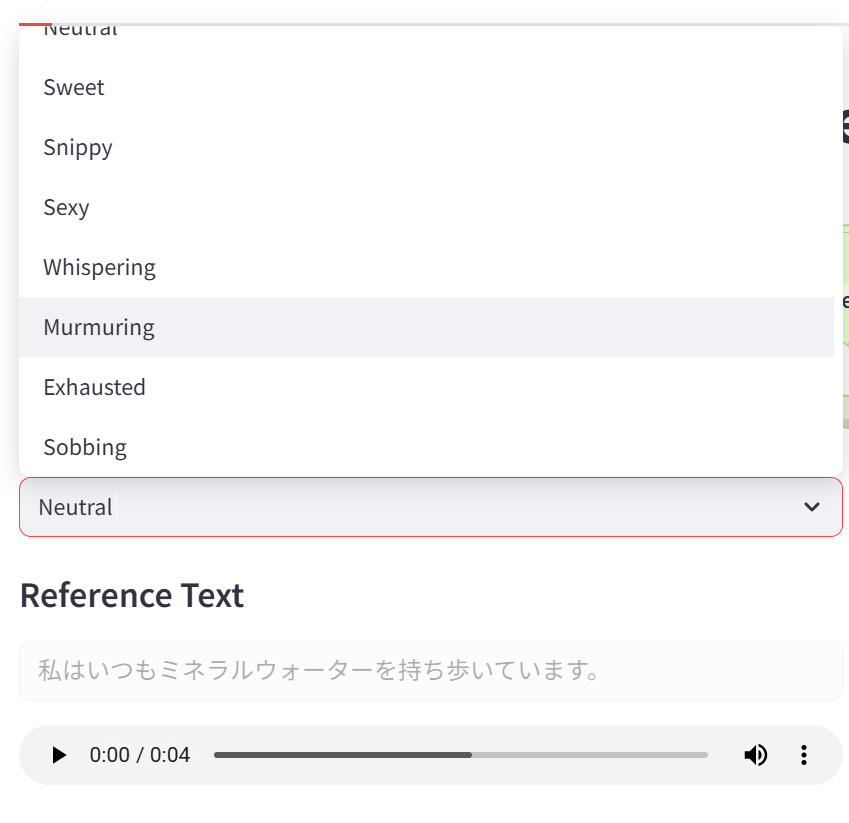Image resolution: width=849 pixels, height=823 pixels.
Task: Pick Sobbing from the style list
Action: (85, 447)
